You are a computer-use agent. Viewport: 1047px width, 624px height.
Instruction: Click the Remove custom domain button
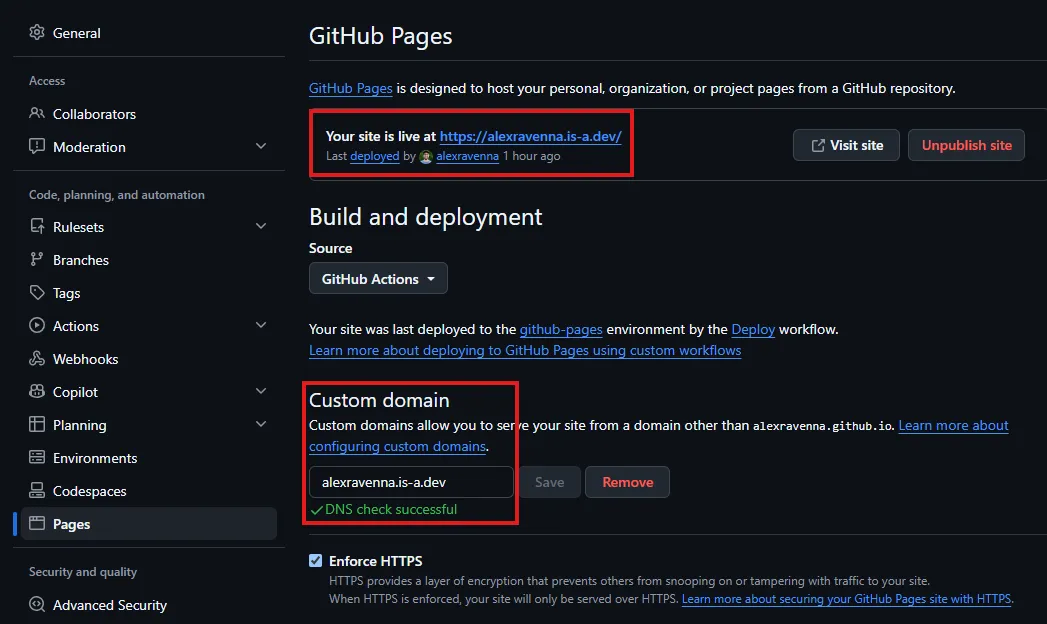pos(627,482)
